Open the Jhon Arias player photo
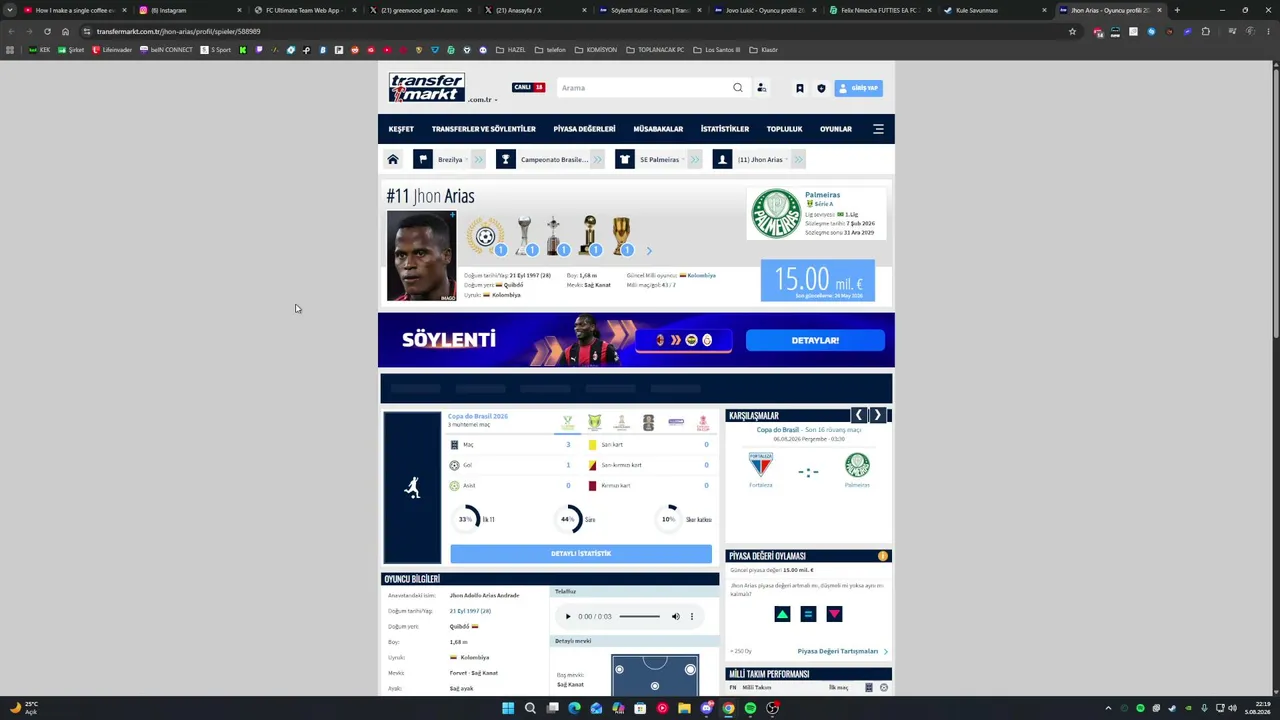 (421, 256)
